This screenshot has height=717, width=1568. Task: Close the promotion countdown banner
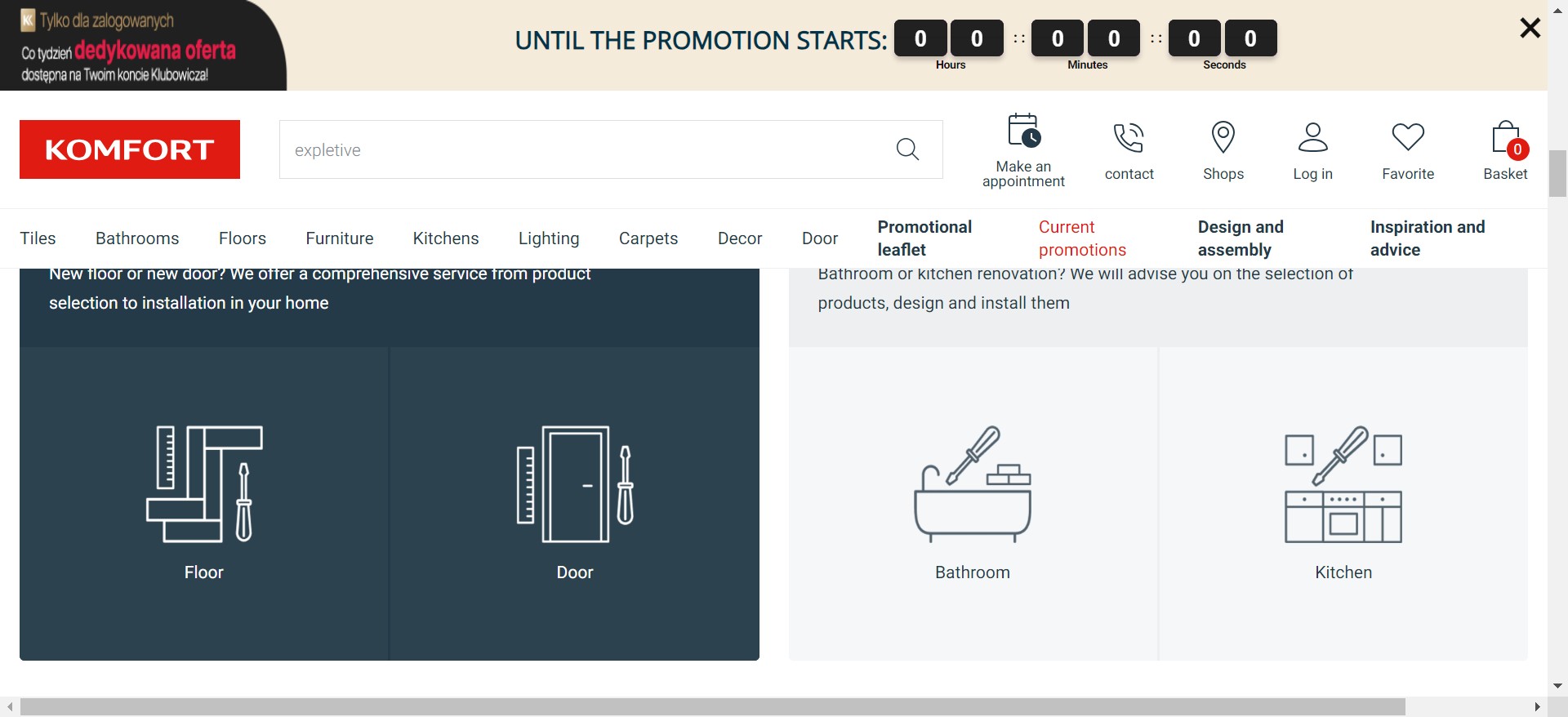(x=1530, y=28)
